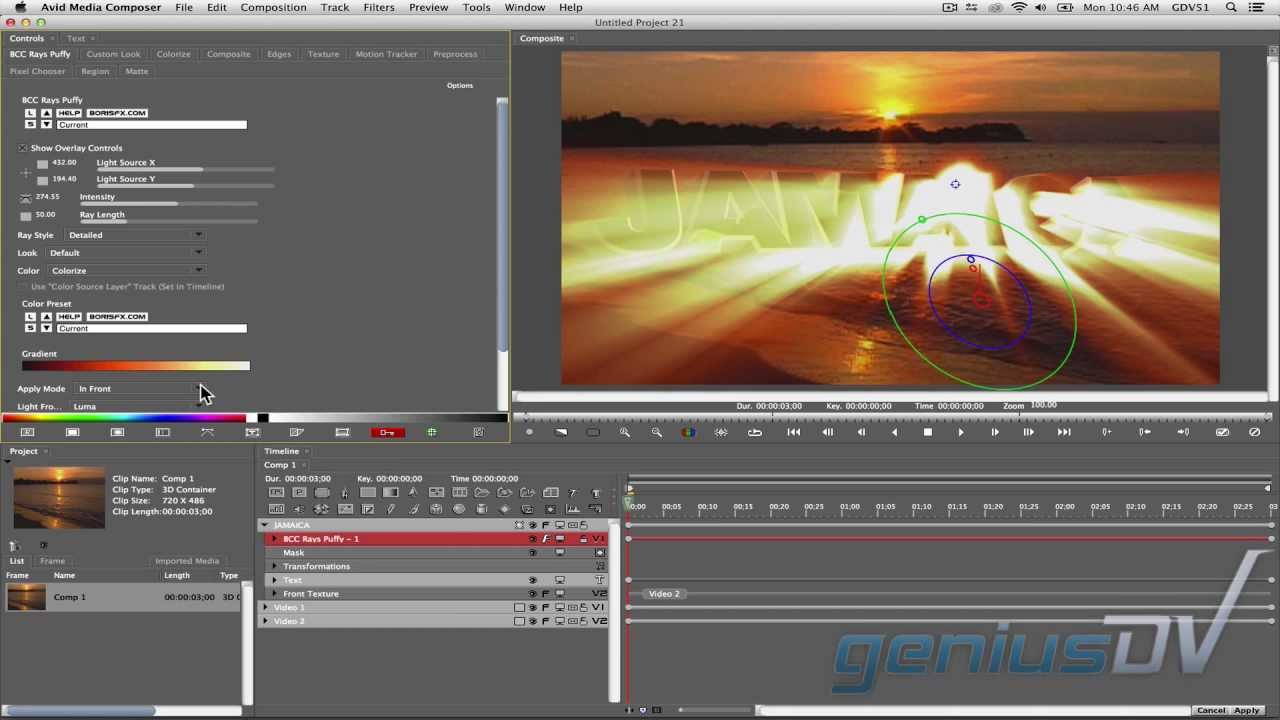Click the L preset button under BCC Rays Puffy
The width and height of the screenshot is (1280, 720).
(x=30, y=113)
